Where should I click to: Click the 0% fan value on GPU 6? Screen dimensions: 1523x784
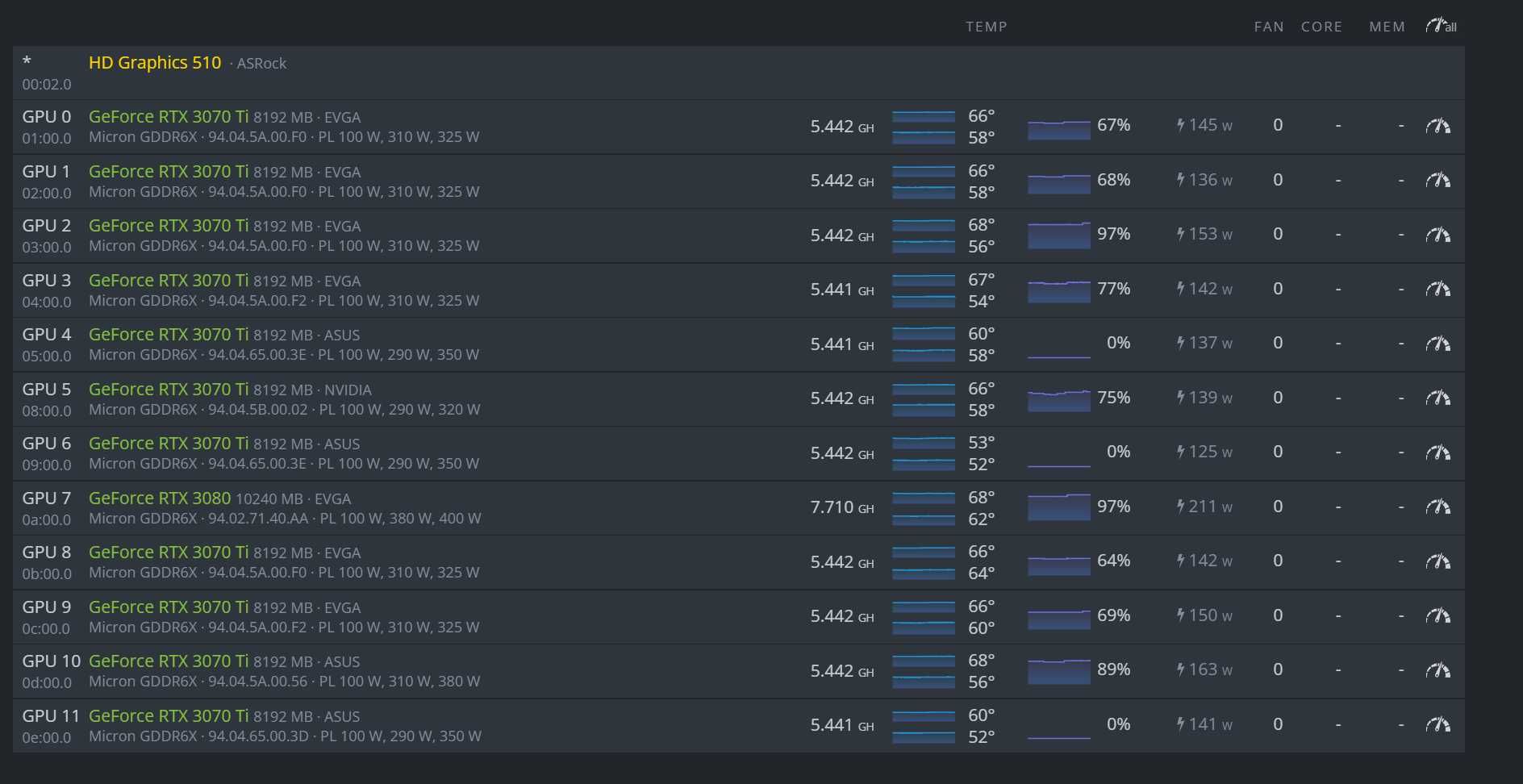coord(1118,452)
